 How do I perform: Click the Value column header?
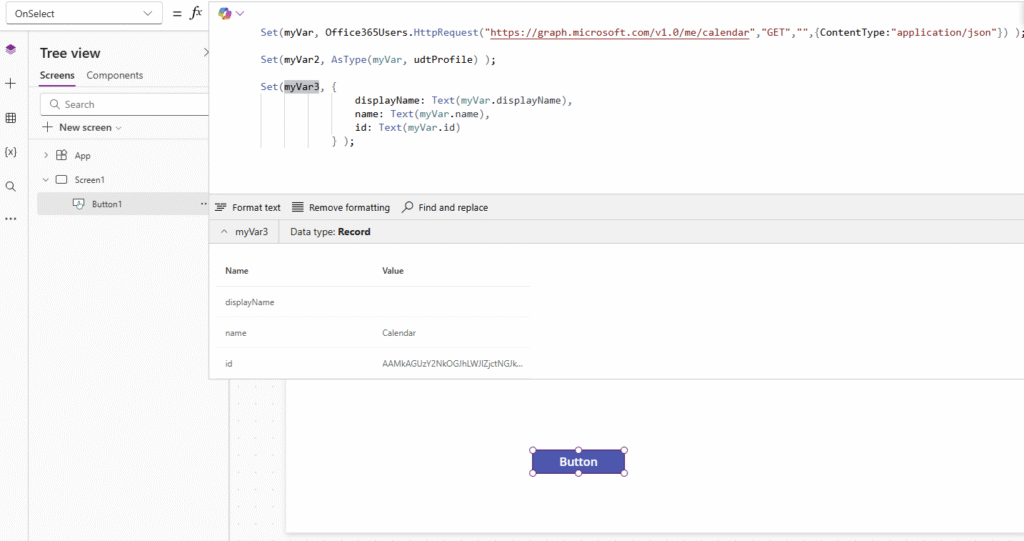(x=392, y=270)
